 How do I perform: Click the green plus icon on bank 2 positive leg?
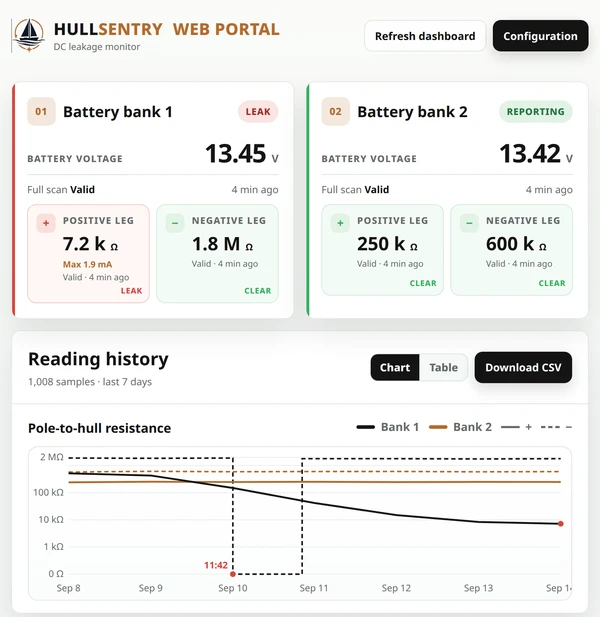[x=340, y=224]
